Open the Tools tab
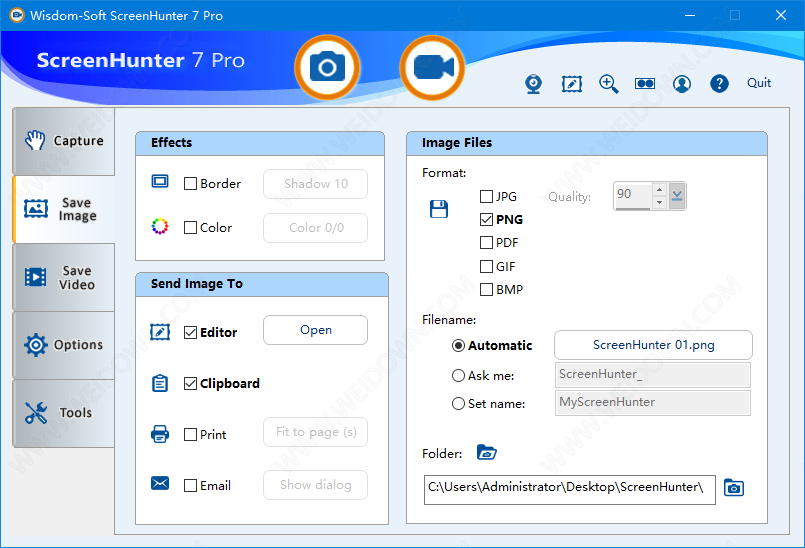The height and width of the screenshot is (548, 805). 64,413
